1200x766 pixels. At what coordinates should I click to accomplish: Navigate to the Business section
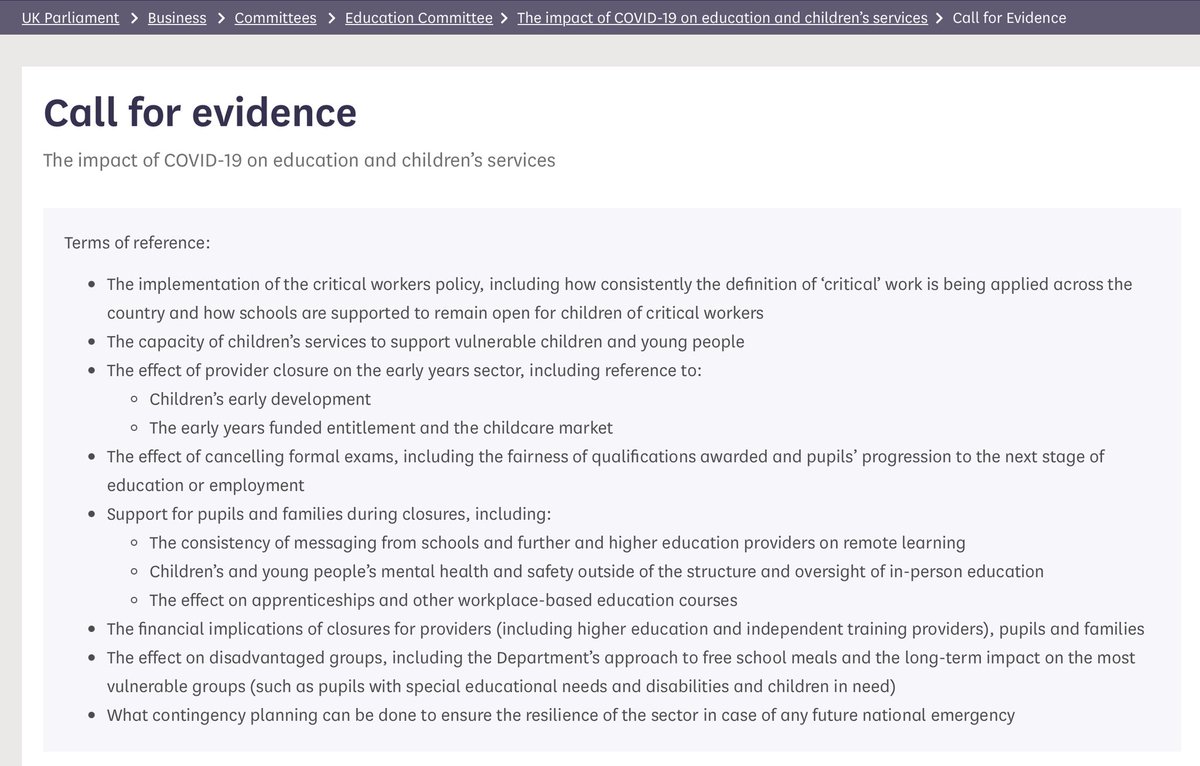[x=177, y=18]
